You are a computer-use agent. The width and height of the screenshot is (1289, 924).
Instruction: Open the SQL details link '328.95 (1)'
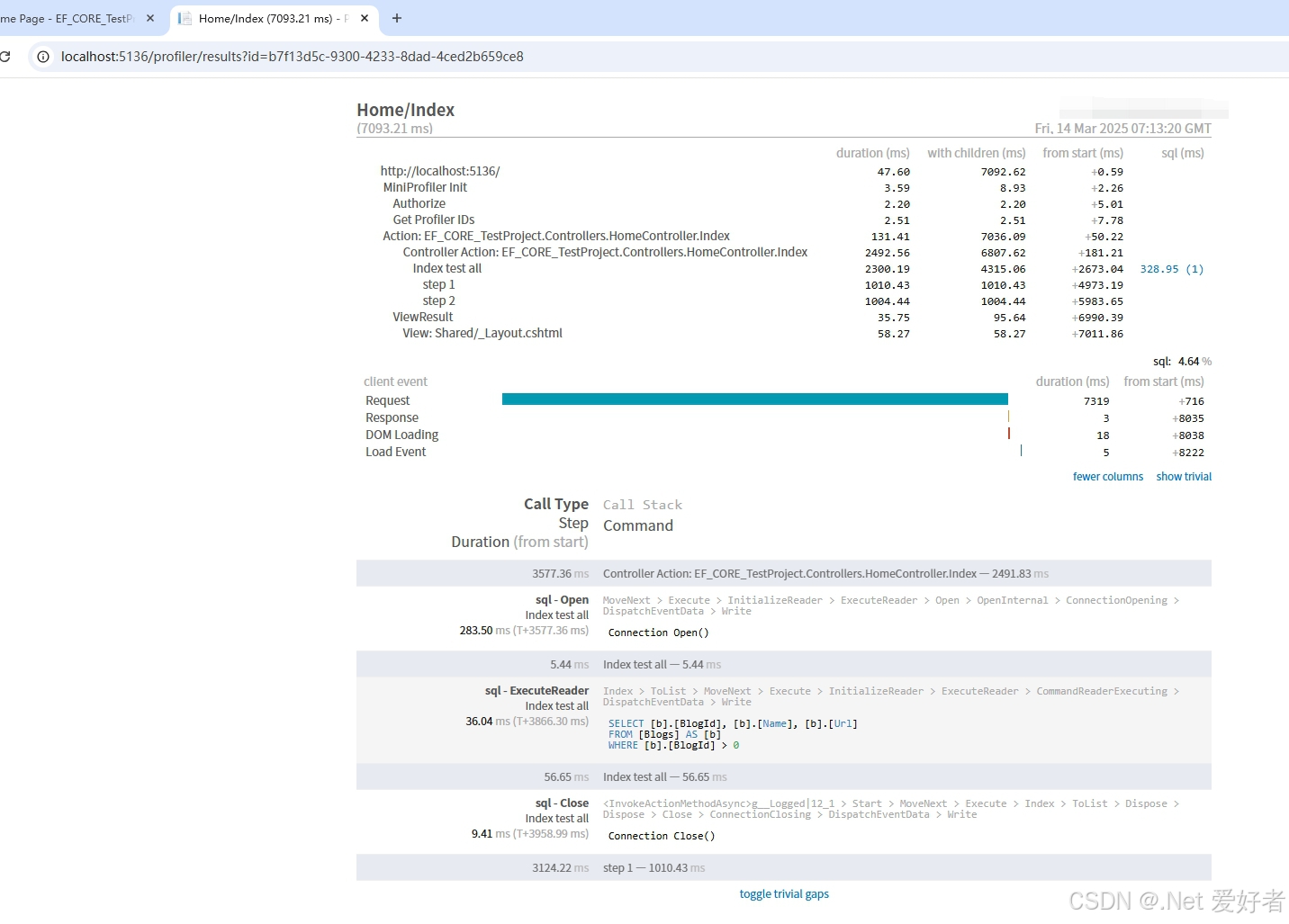pyautogui.click(x=1171, y=268)
